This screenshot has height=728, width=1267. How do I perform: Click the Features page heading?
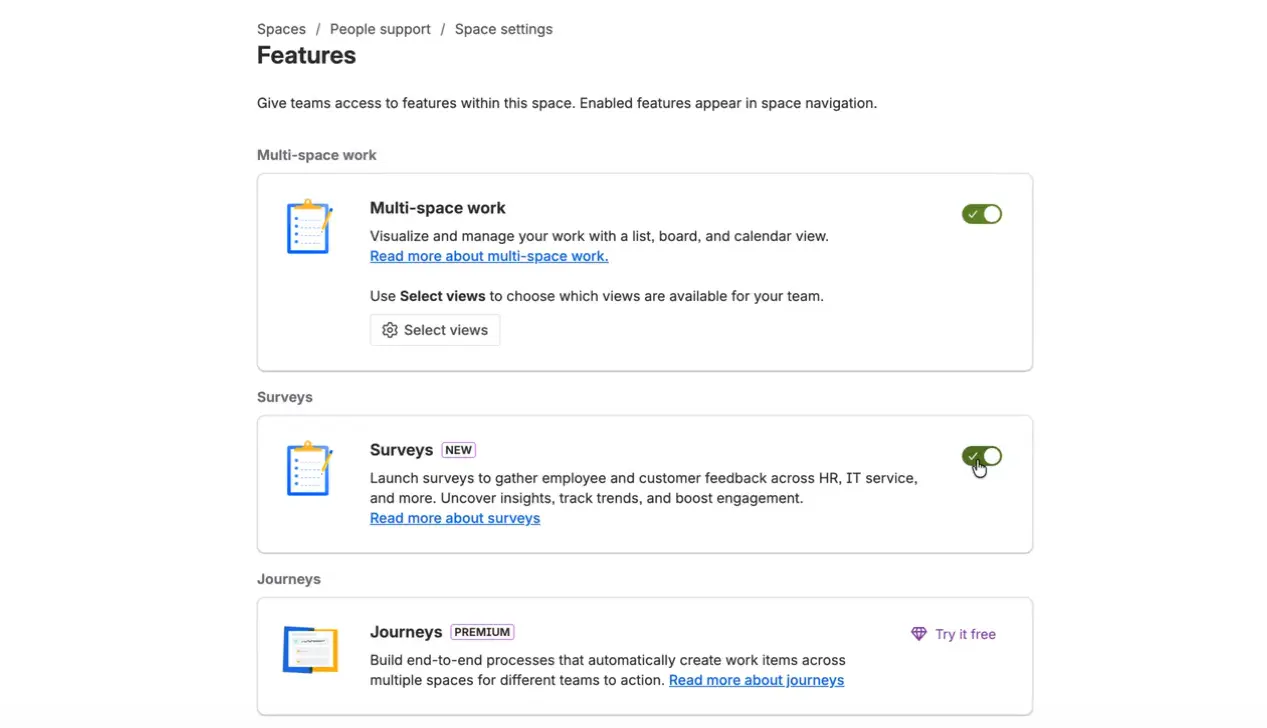[x=306, y=55]
